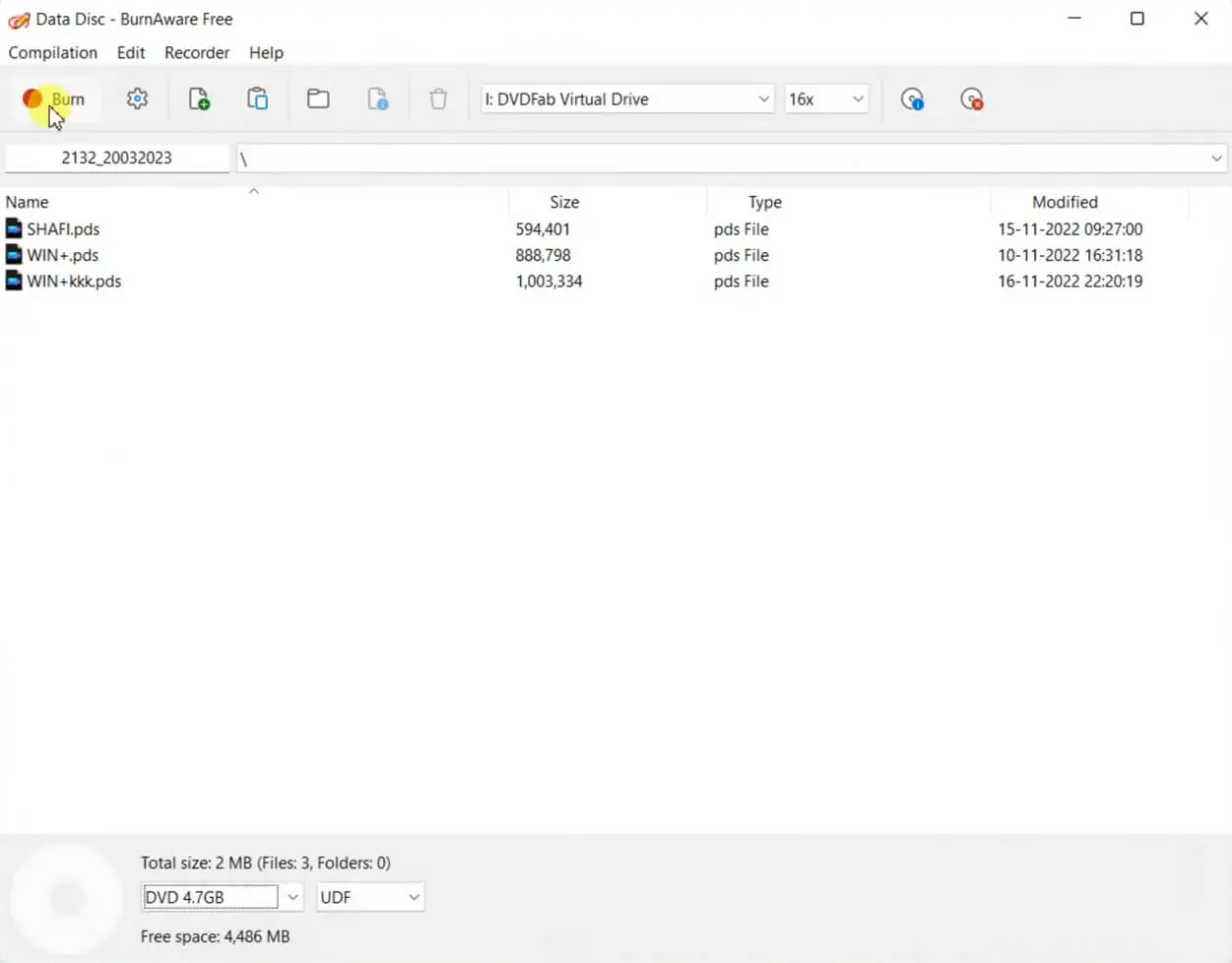
Task: Click the WIN+.pds file icon
Action: (x=14, y=255)
